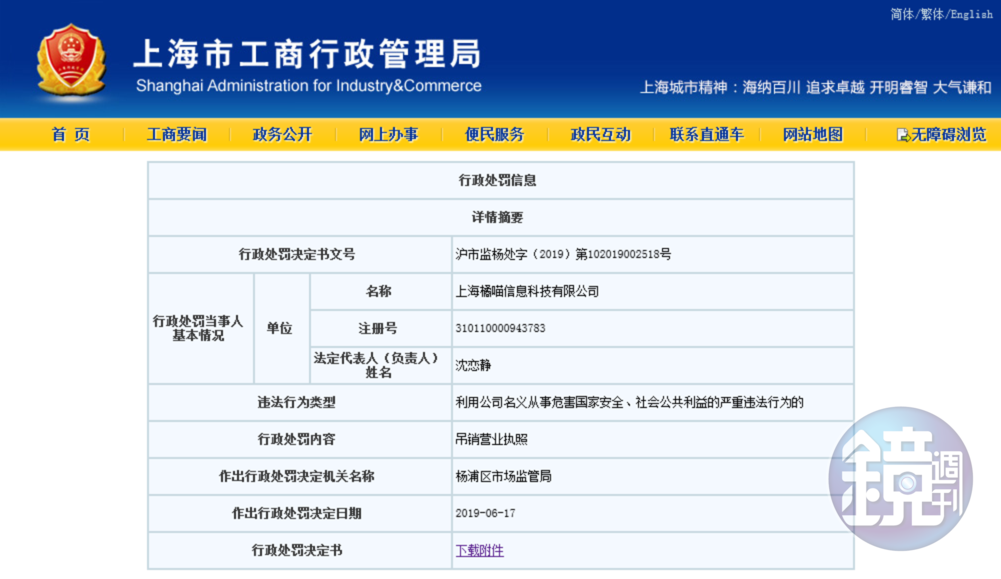1001x579 pixels.
Task: Click the accessibility browsing page icon
Action: pyautogui.click(x=903, y=135)
